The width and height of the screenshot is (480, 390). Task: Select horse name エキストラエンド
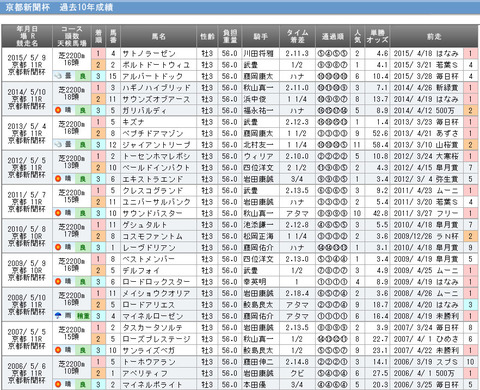(x=153, y=179)
